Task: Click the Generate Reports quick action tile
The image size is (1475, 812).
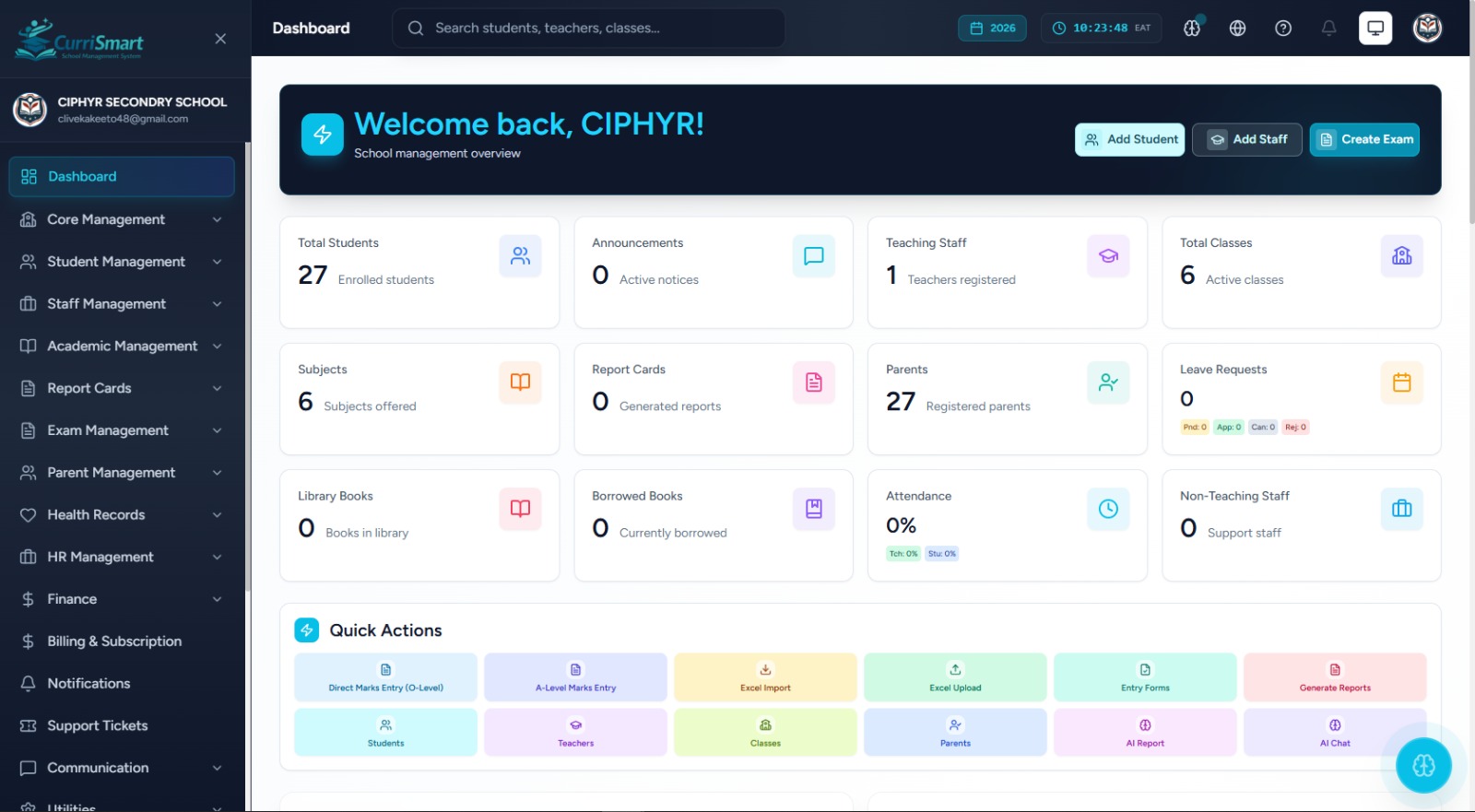Action: [1334, 677]
